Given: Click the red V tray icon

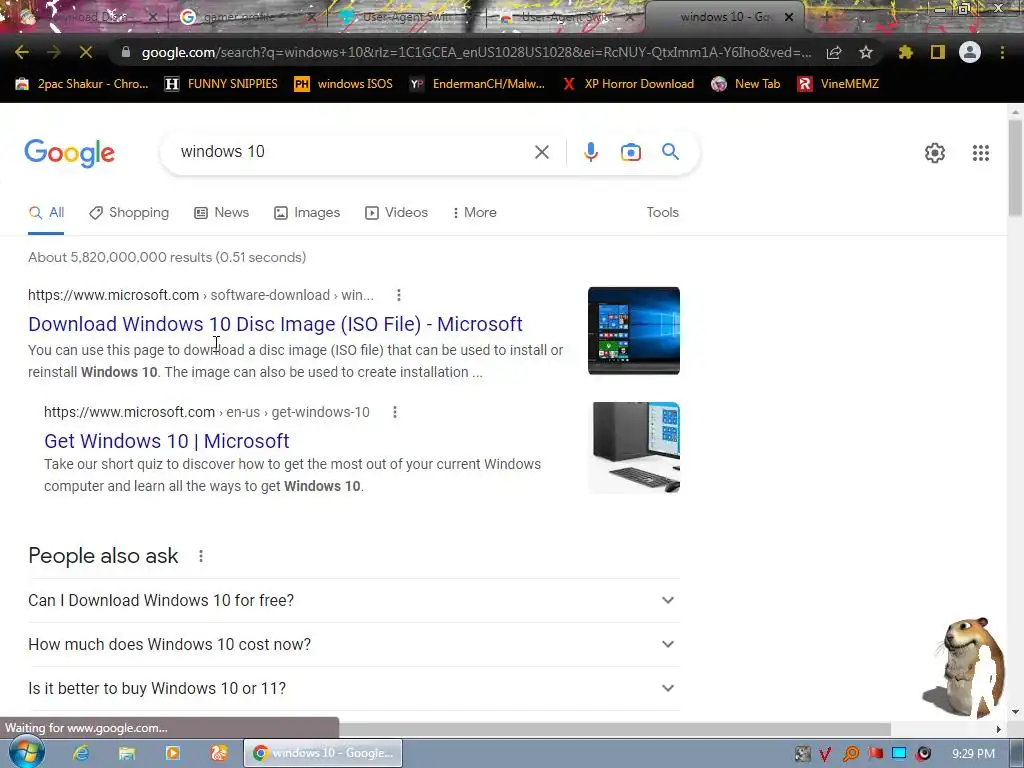Looking at the screenshot, I should (x=825, y=754).
